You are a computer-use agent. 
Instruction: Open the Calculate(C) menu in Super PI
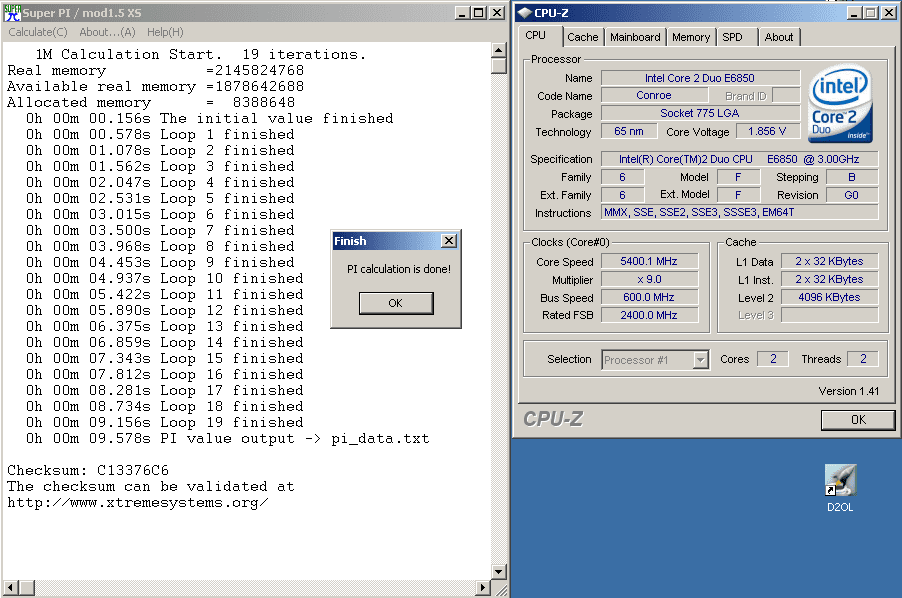38,32
